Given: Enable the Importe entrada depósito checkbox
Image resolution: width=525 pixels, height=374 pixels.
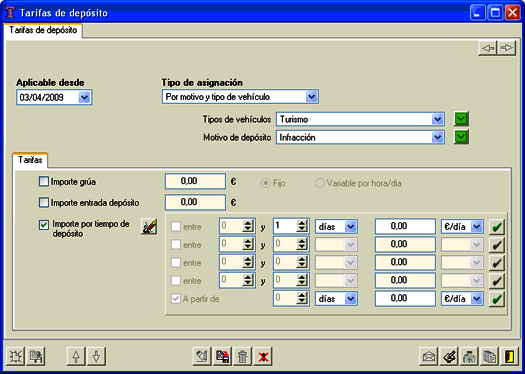Looking at the screenshot, I should pyautogui.click(x=44, y=203).
